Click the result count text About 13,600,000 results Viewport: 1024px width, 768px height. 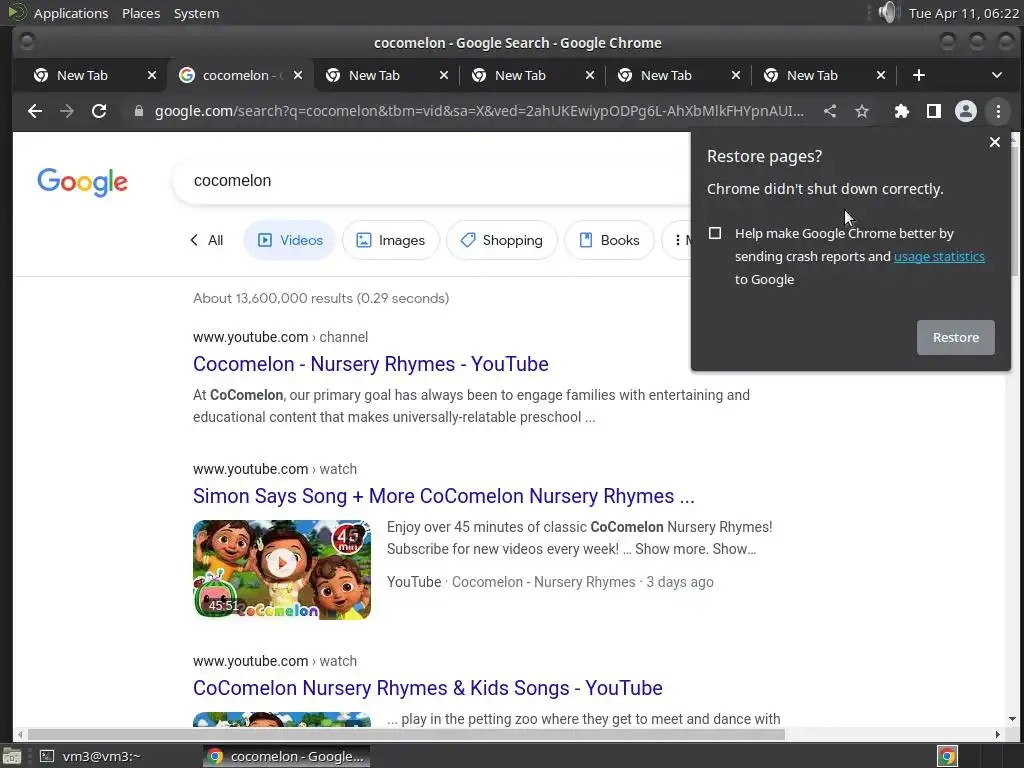pyautogui.click(x=321, y=298)
